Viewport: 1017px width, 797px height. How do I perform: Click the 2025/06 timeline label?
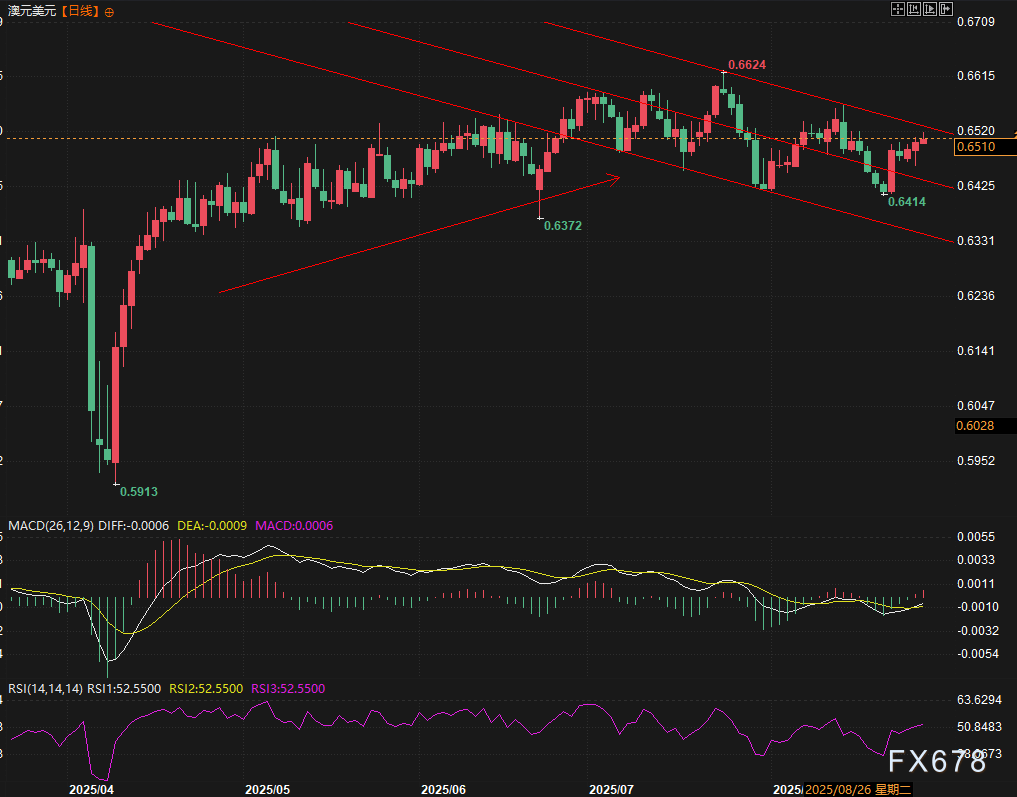(x=444, y=790)
